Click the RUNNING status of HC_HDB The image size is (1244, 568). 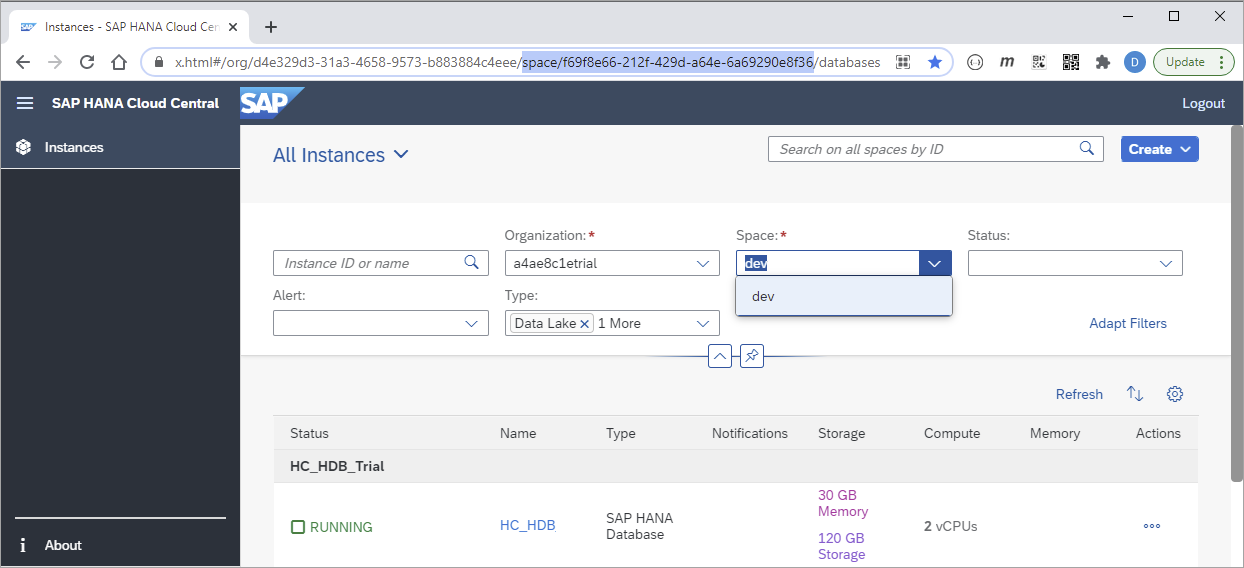(332, 527)
